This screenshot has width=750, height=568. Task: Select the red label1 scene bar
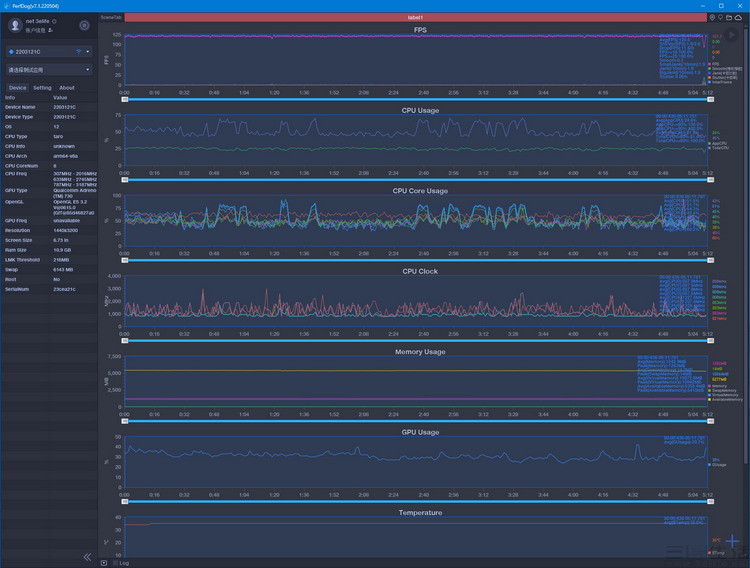point(415,17)
